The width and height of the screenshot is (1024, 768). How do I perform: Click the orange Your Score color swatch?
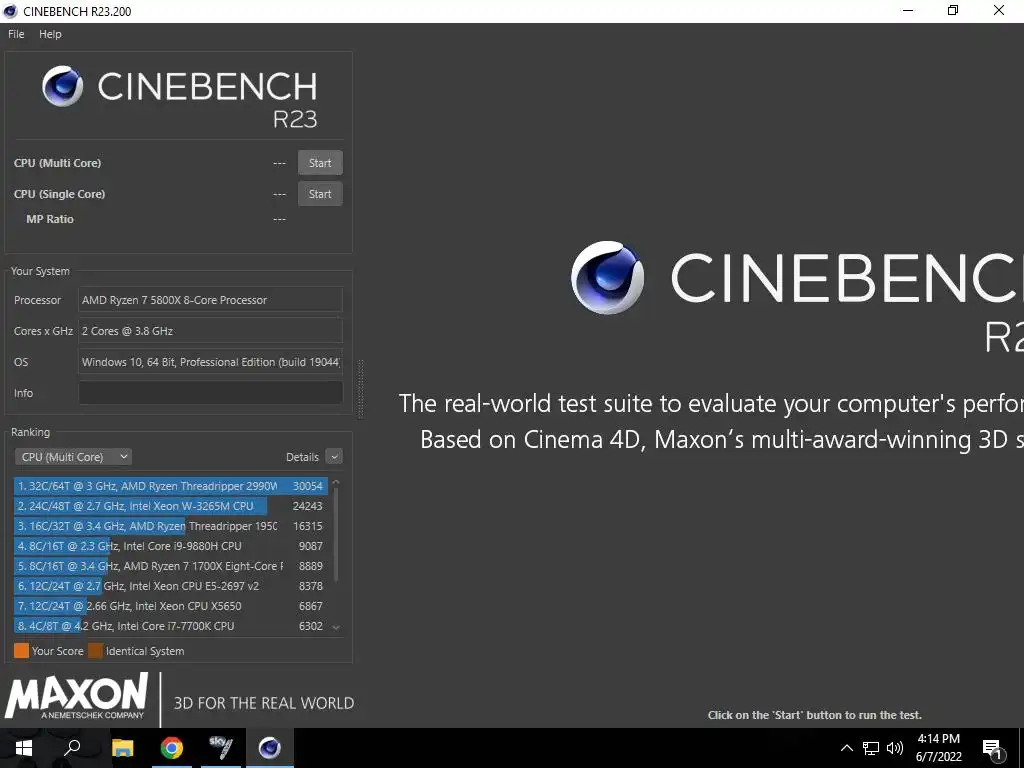(x=22, y=650)
